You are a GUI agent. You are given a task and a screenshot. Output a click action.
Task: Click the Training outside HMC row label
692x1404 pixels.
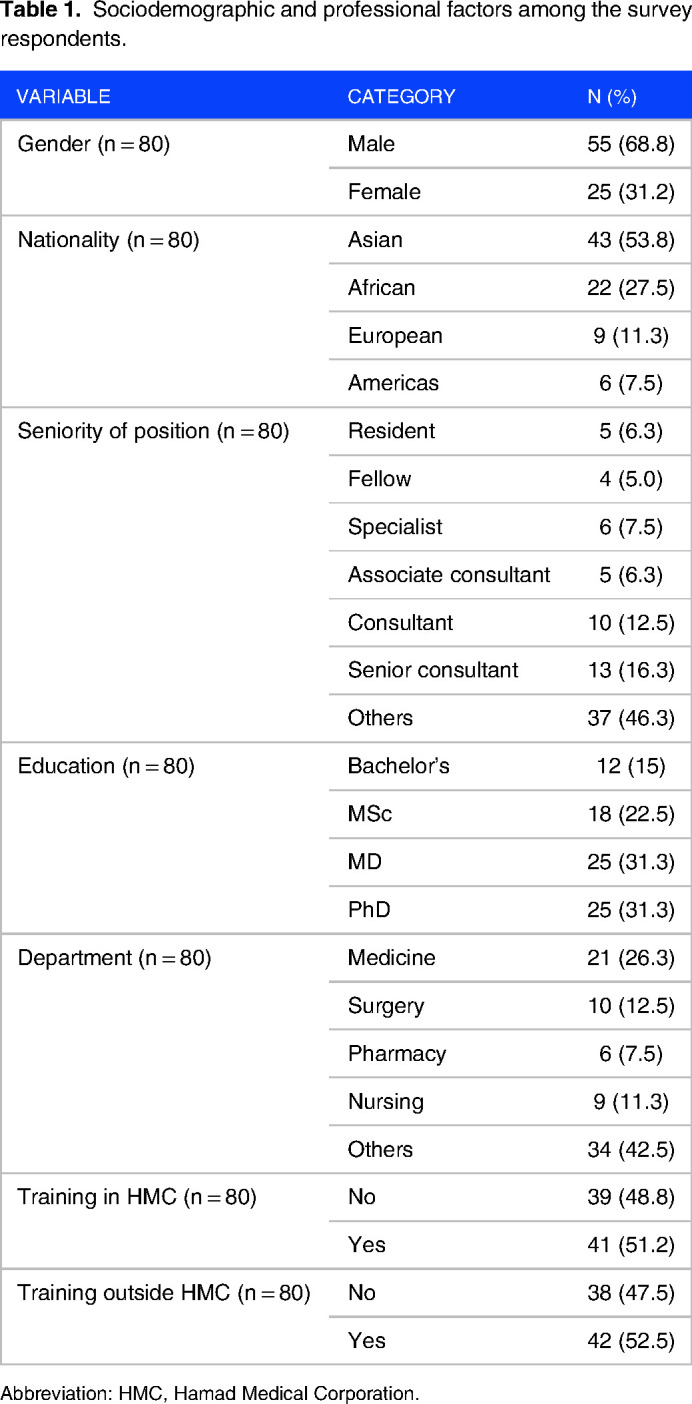164,1293
